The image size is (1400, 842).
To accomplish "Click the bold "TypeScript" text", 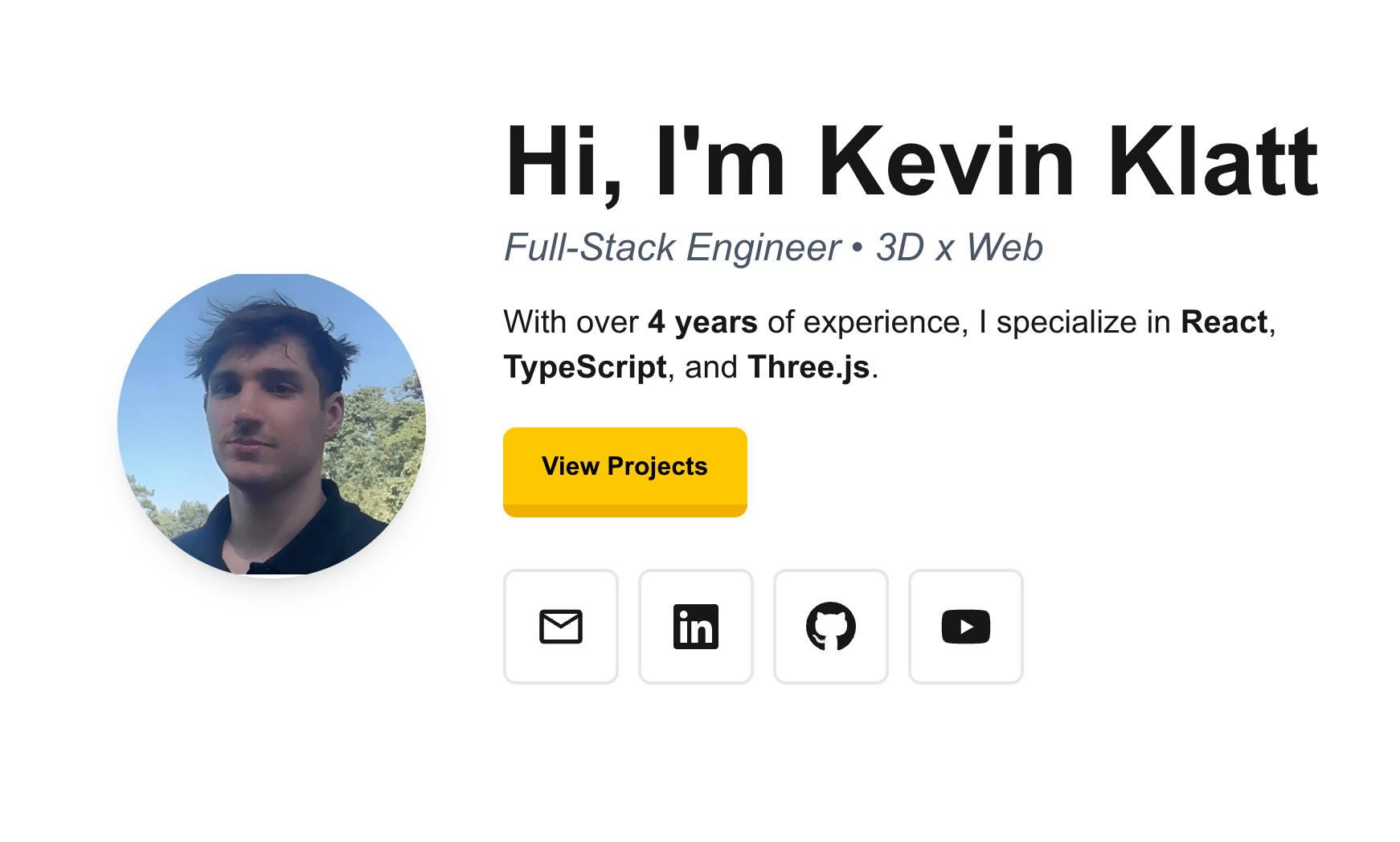I will (585, 367).
